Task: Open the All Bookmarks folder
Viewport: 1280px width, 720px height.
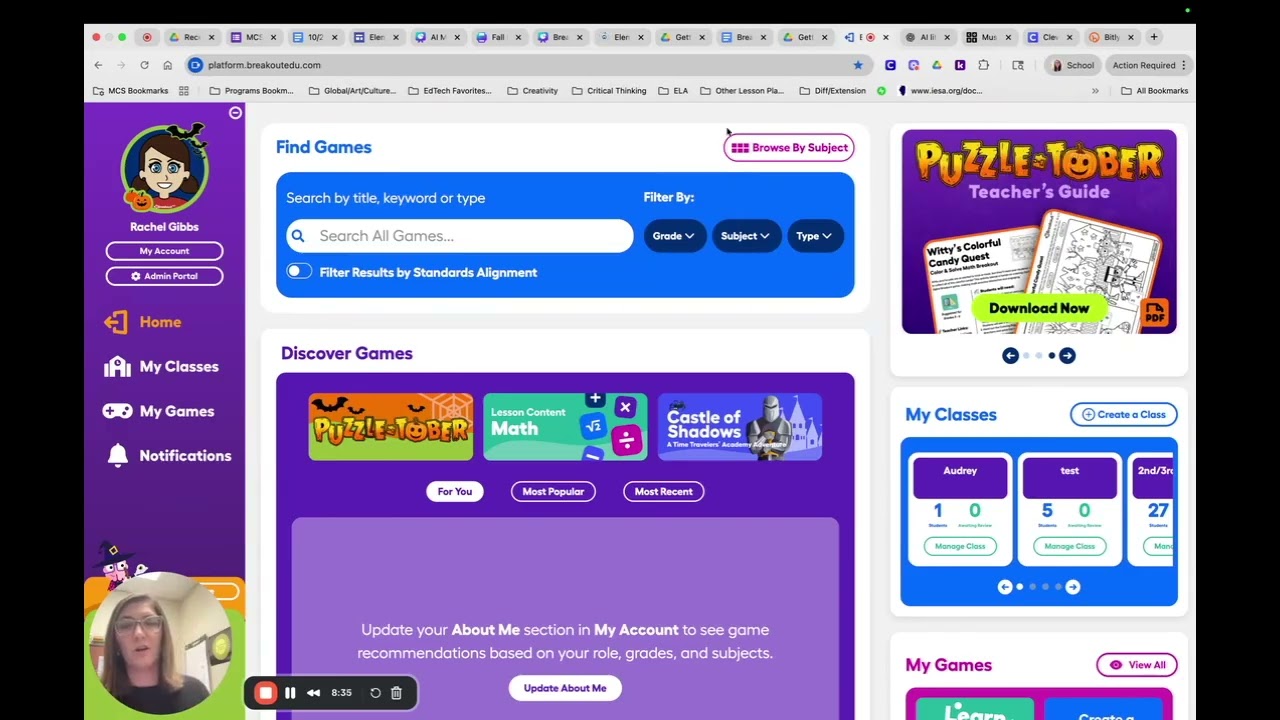Action: coord(1155,91)
